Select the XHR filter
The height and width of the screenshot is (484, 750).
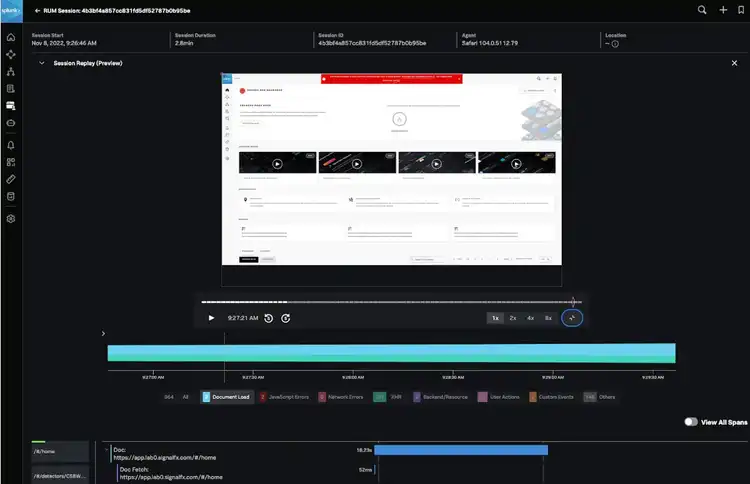click(x=387, y=397)
